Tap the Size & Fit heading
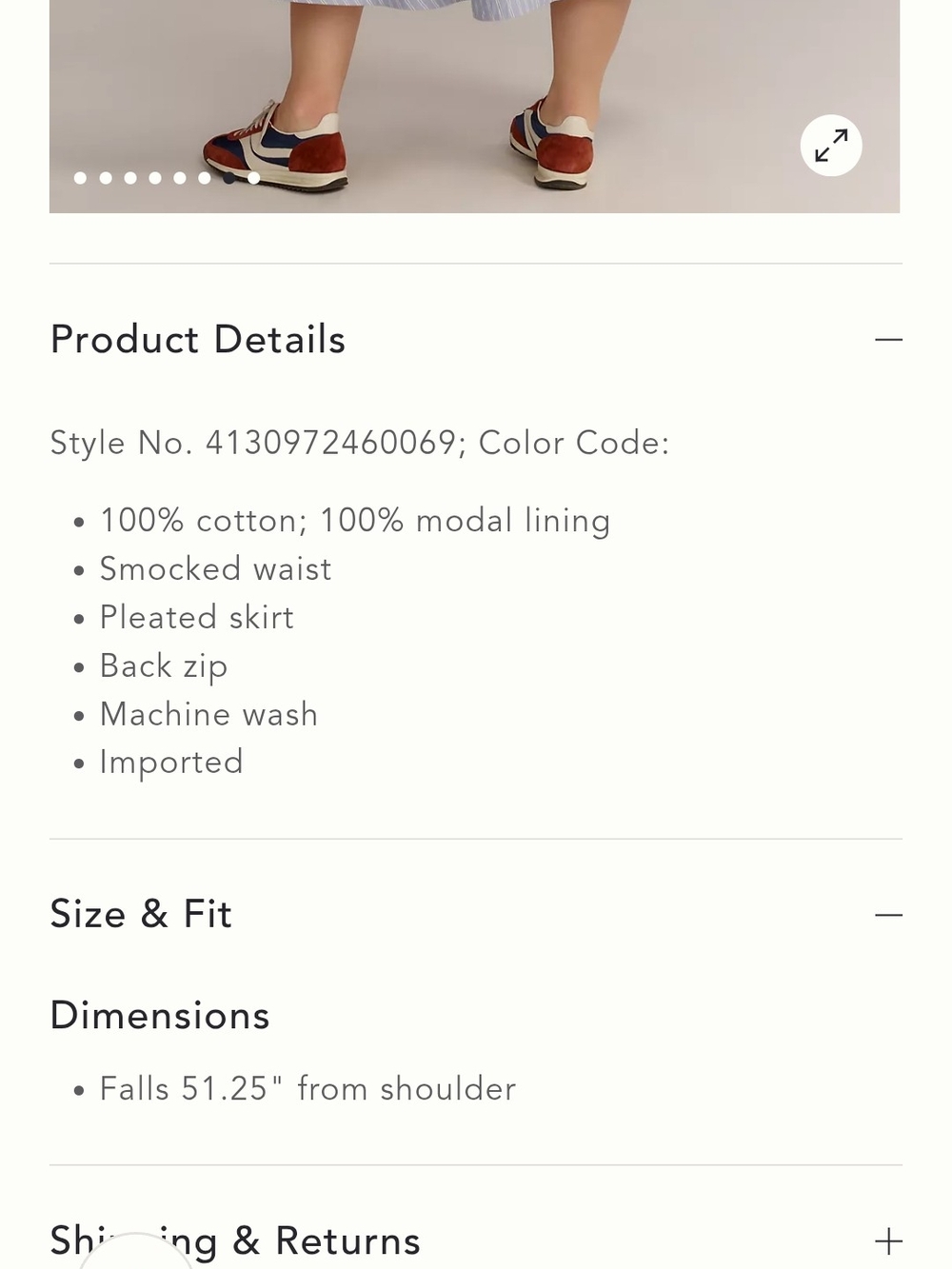 141,915
